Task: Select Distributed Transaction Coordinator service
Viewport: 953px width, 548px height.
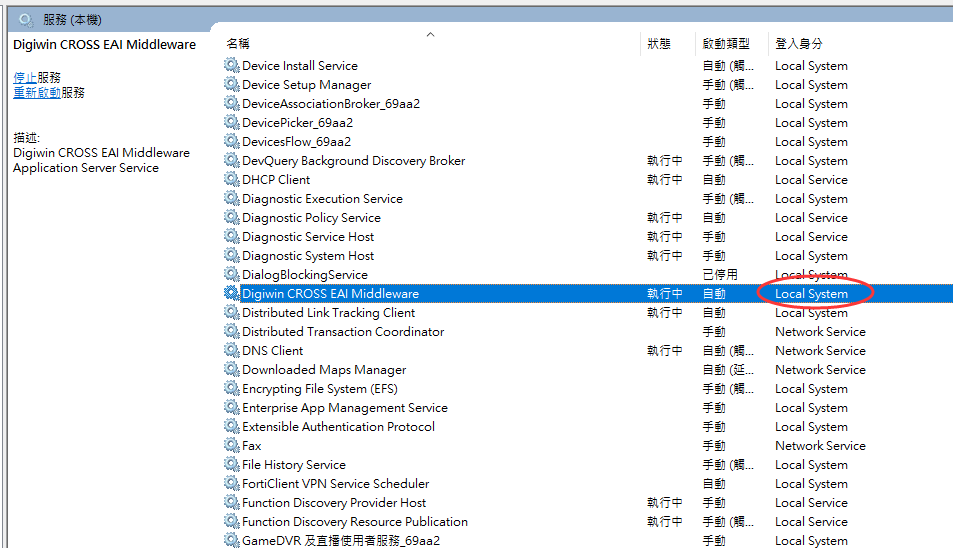Action: [x=343, y=332]
